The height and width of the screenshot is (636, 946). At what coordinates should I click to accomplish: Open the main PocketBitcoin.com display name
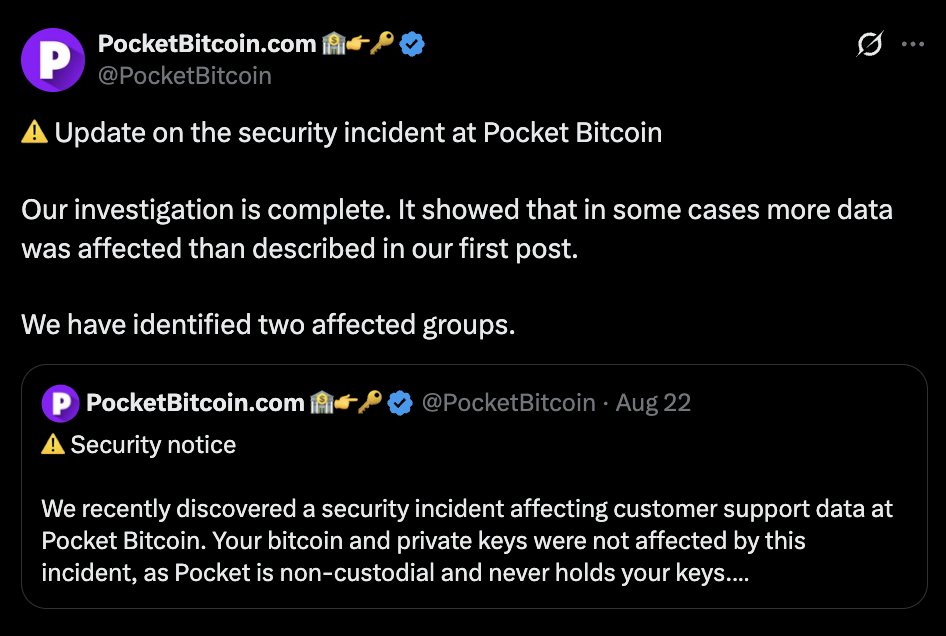point(207,44)
